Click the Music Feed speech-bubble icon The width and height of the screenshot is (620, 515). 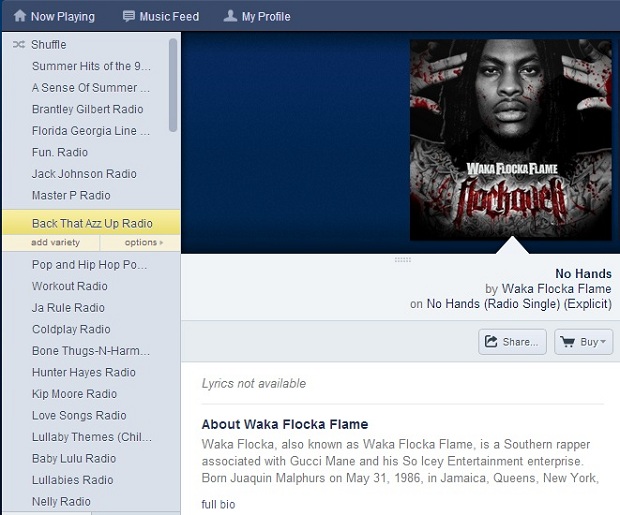click(x=129, y=16)
